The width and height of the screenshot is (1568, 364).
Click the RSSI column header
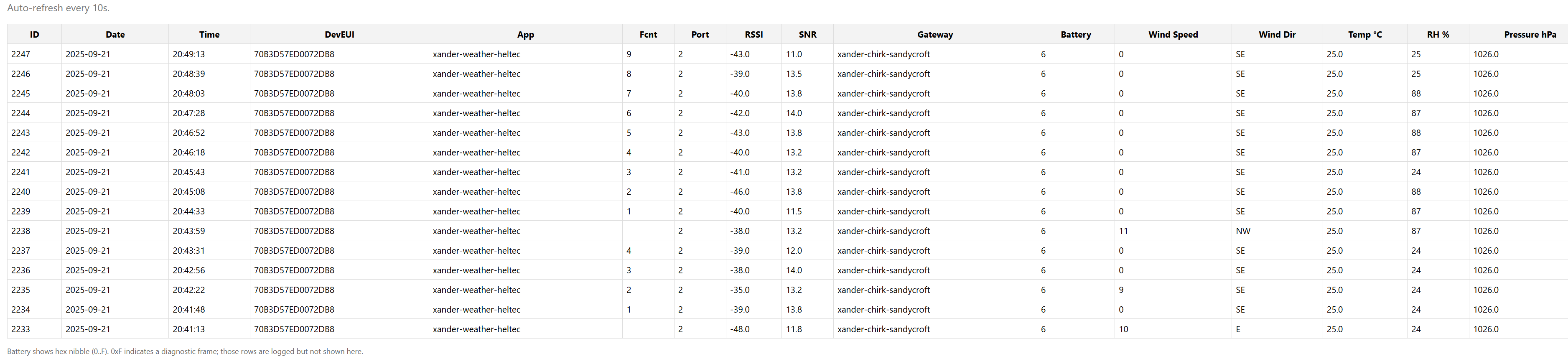753,35
